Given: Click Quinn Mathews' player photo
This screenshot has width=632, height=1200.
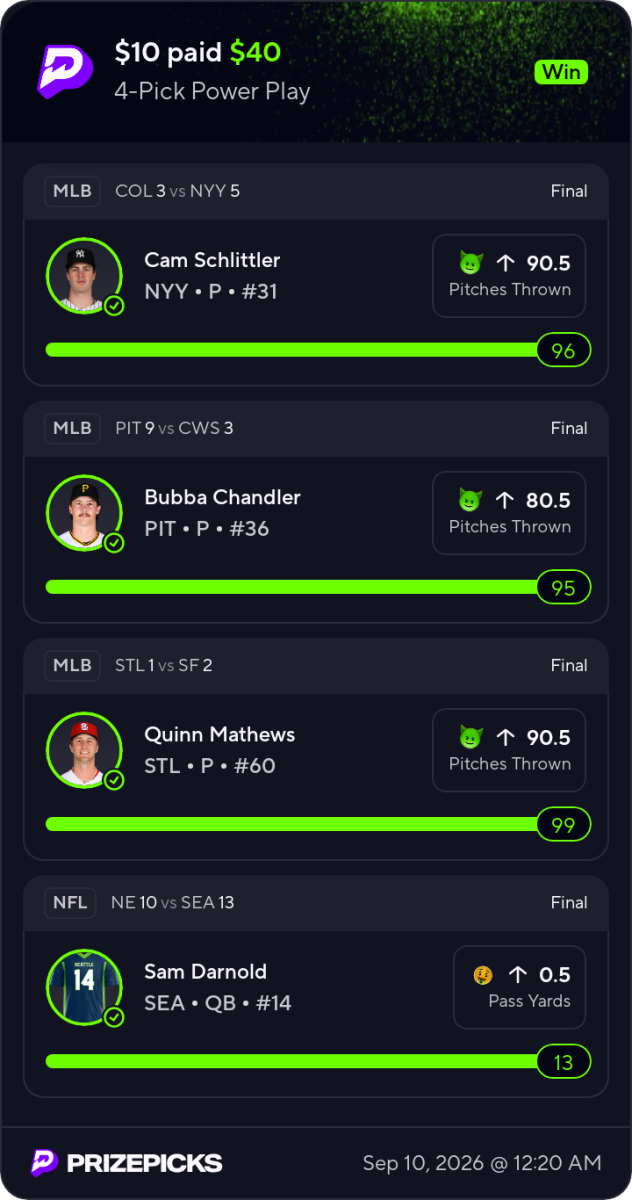Looking at the screenshot, I should (x=84, y=750).
